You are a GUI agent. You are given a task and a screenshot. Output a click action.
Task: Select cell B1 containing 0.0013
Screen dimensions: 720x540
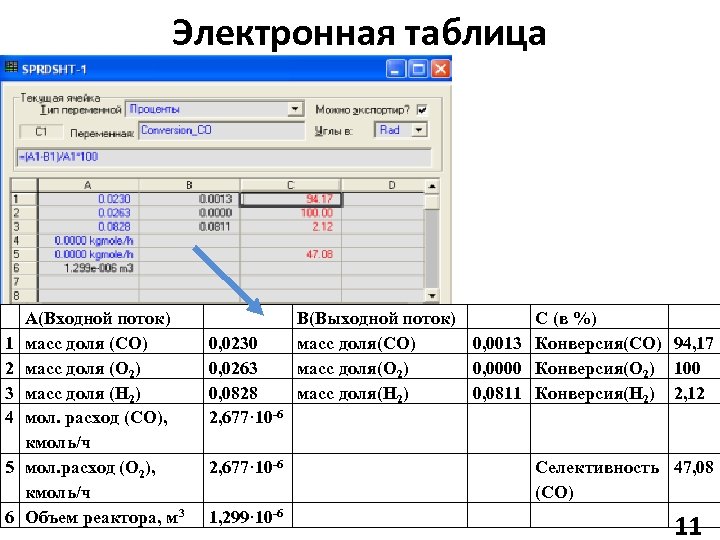(x=189, y=199)
